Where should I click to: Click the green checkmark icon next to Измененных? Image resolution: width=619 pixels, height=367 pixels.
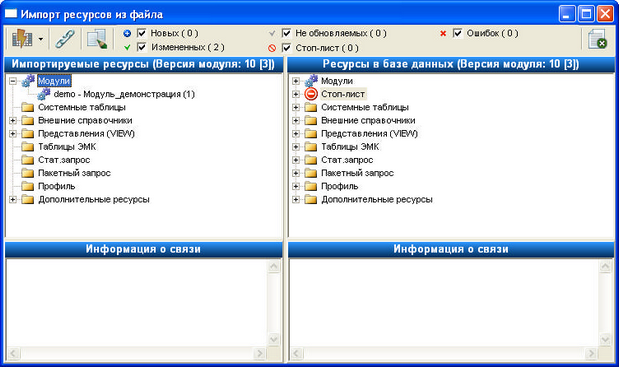coord(127,47)
